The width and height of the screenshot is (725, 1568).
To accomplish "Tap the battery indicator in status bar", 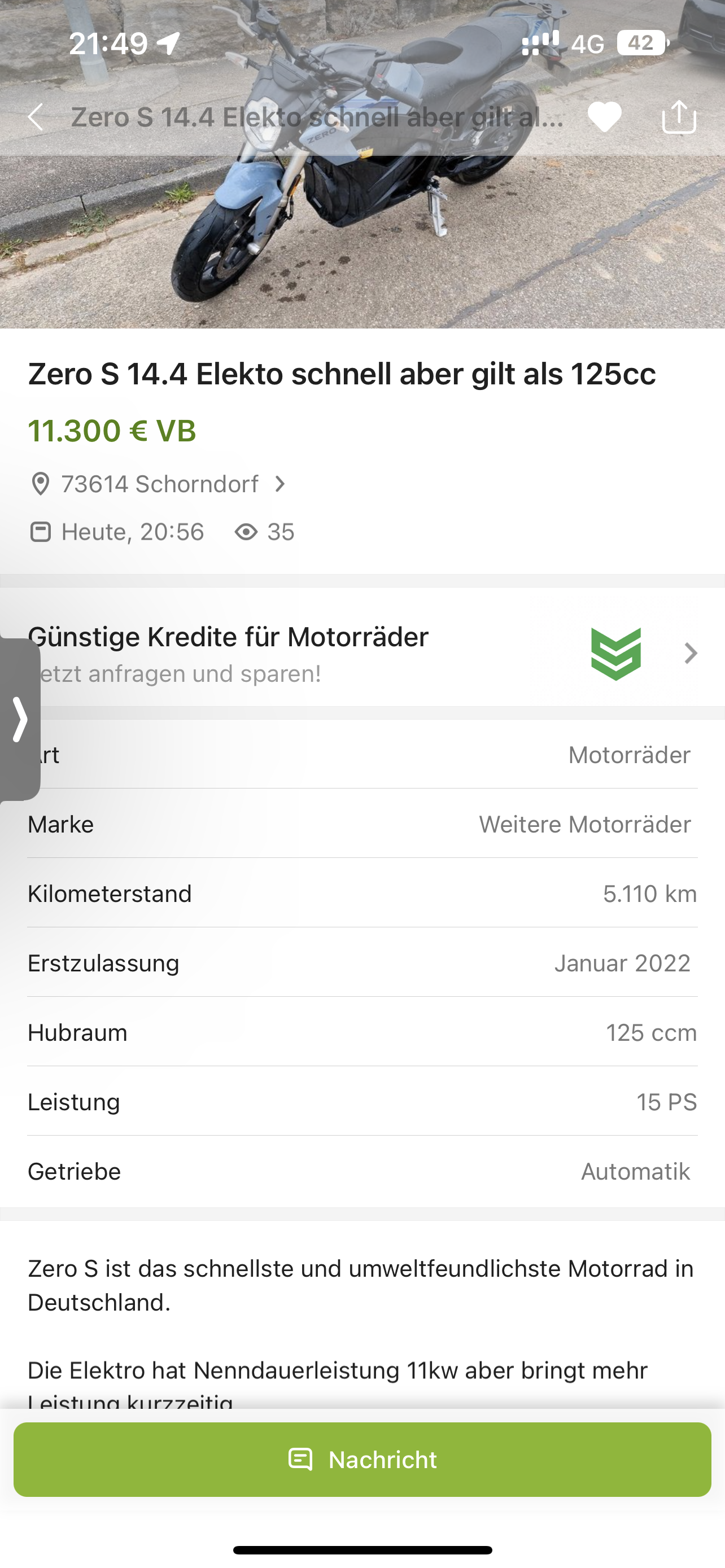I will (642, 43).
